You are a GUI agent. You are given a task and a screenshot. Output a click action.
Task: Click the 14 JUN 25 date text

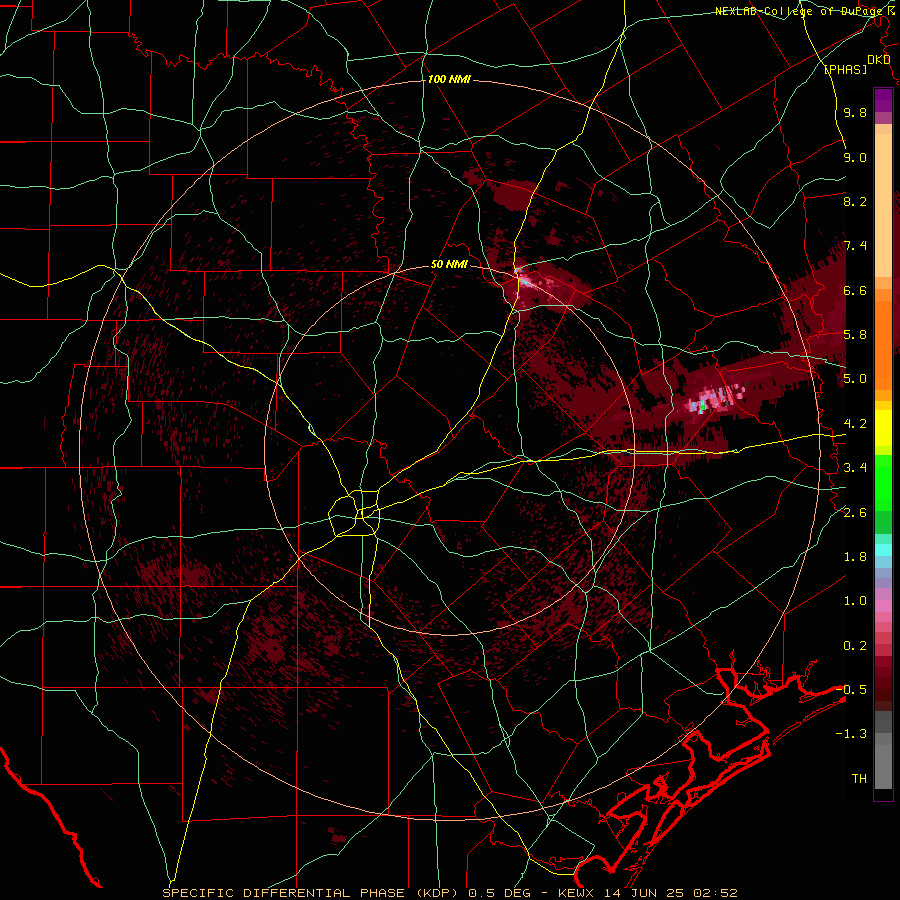[643, 893]
